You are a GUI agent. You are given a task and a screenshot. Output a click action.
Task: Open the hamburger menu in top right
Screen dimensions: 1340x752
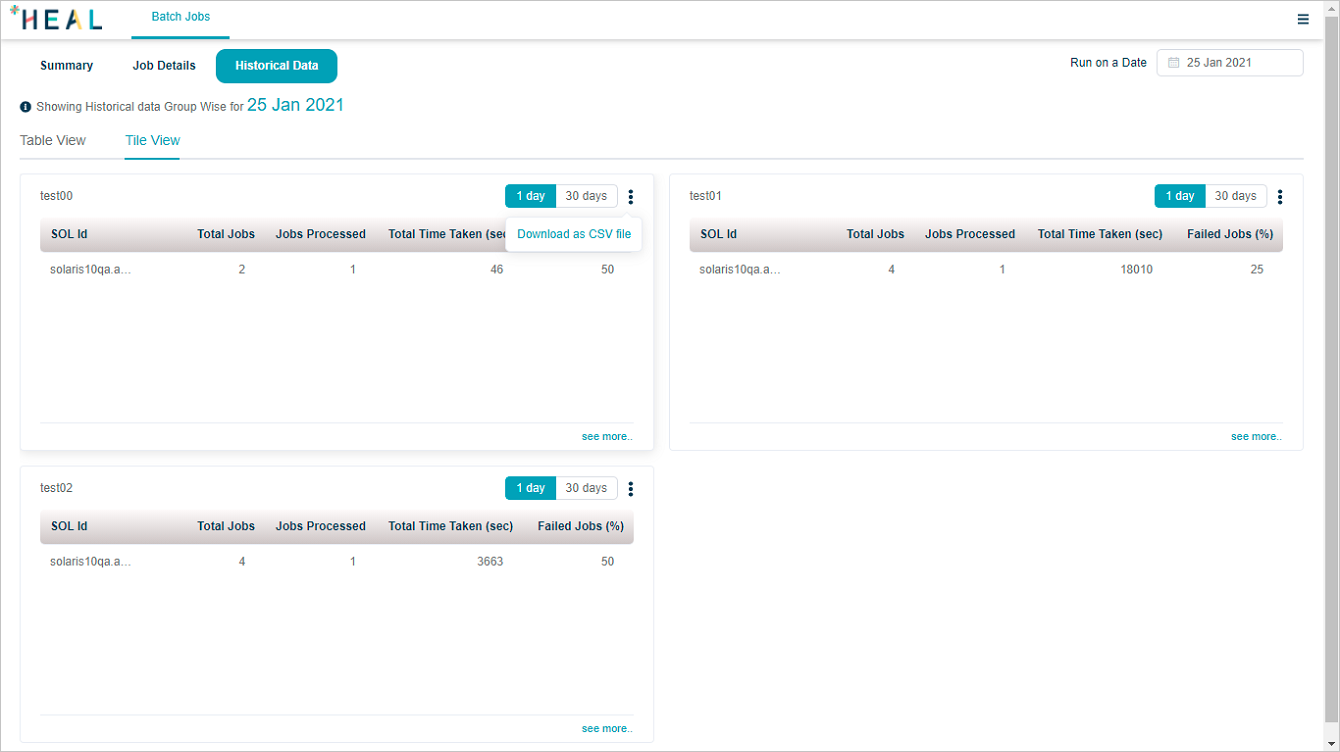[x=1303, y=19]
